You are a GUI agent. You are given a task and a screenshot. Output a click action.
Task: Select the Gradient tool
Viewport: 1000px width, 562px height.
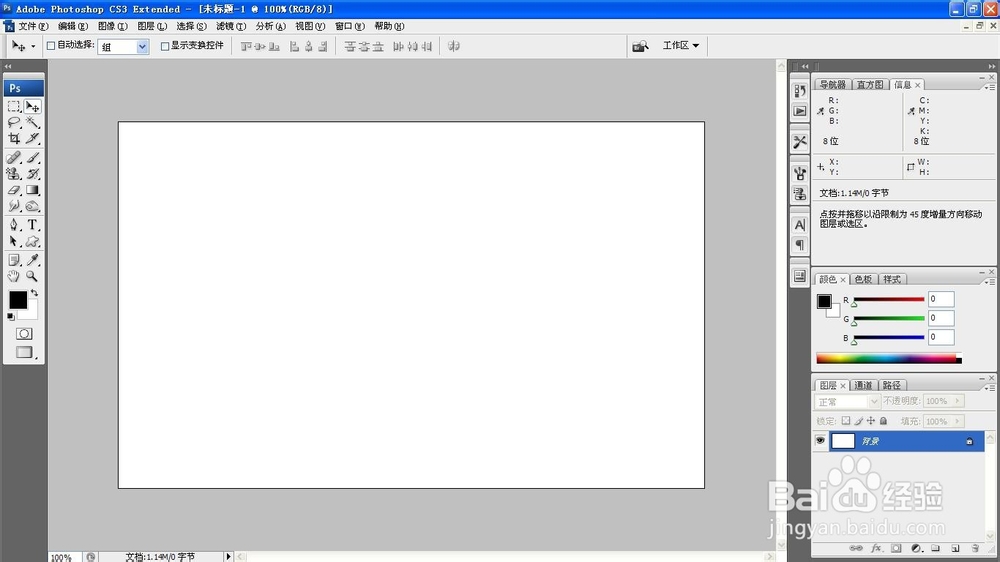pyautogui.click(x=33, y=190)
